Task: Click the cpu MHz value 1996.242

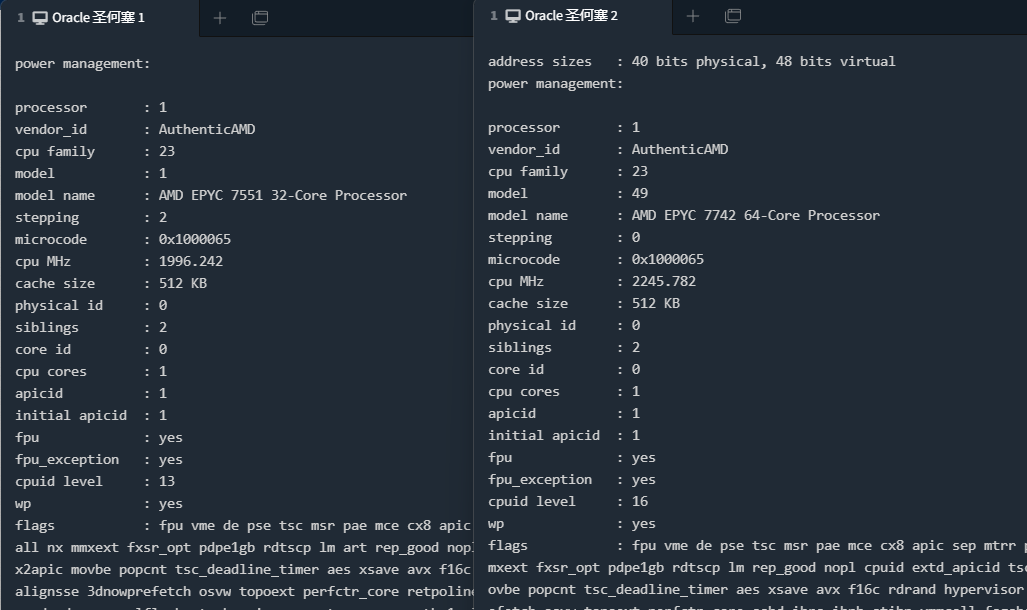Action: pyautogui.click(x=190, y=261)
